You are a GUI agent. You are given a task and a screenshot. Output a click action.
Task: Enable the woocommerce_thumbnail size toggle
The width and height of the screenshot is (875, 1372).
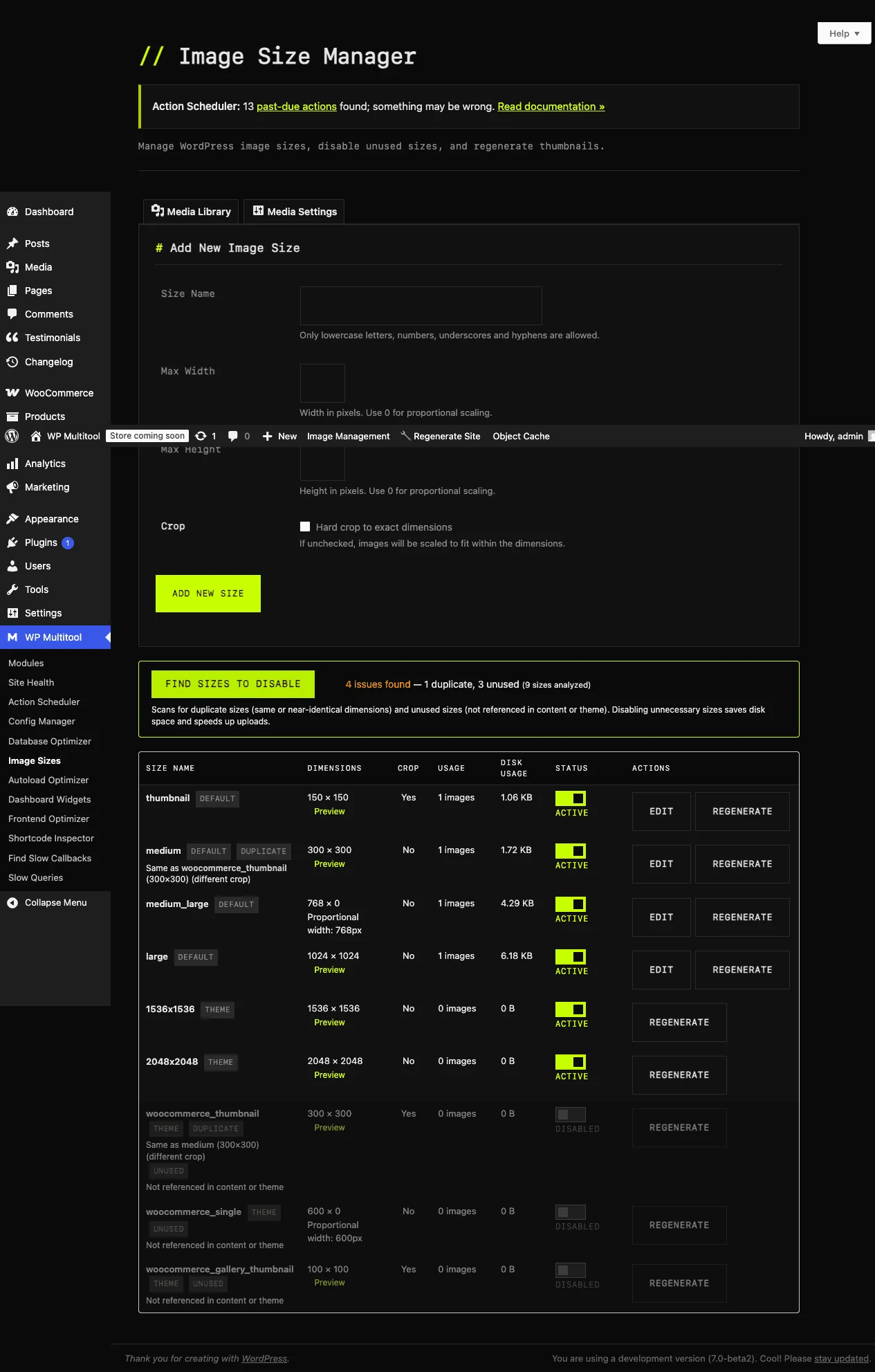click(x=571, y=1115)
